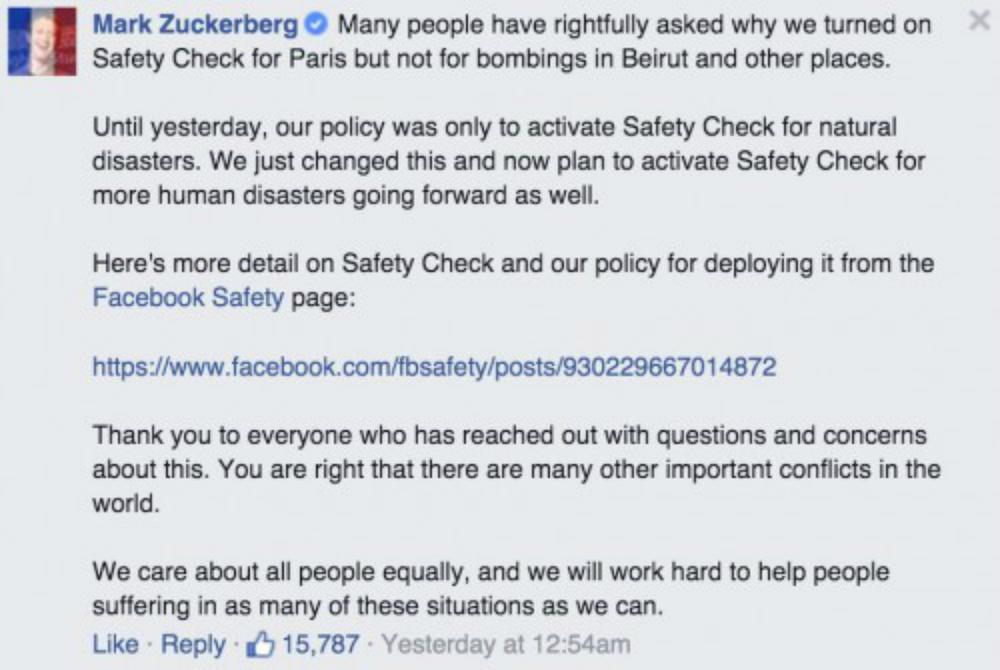This screenshot has width=1000, height=670.
Task: Open the 'Yesterday at 12:54am' timestamp
Action: (x=506, y=645)
